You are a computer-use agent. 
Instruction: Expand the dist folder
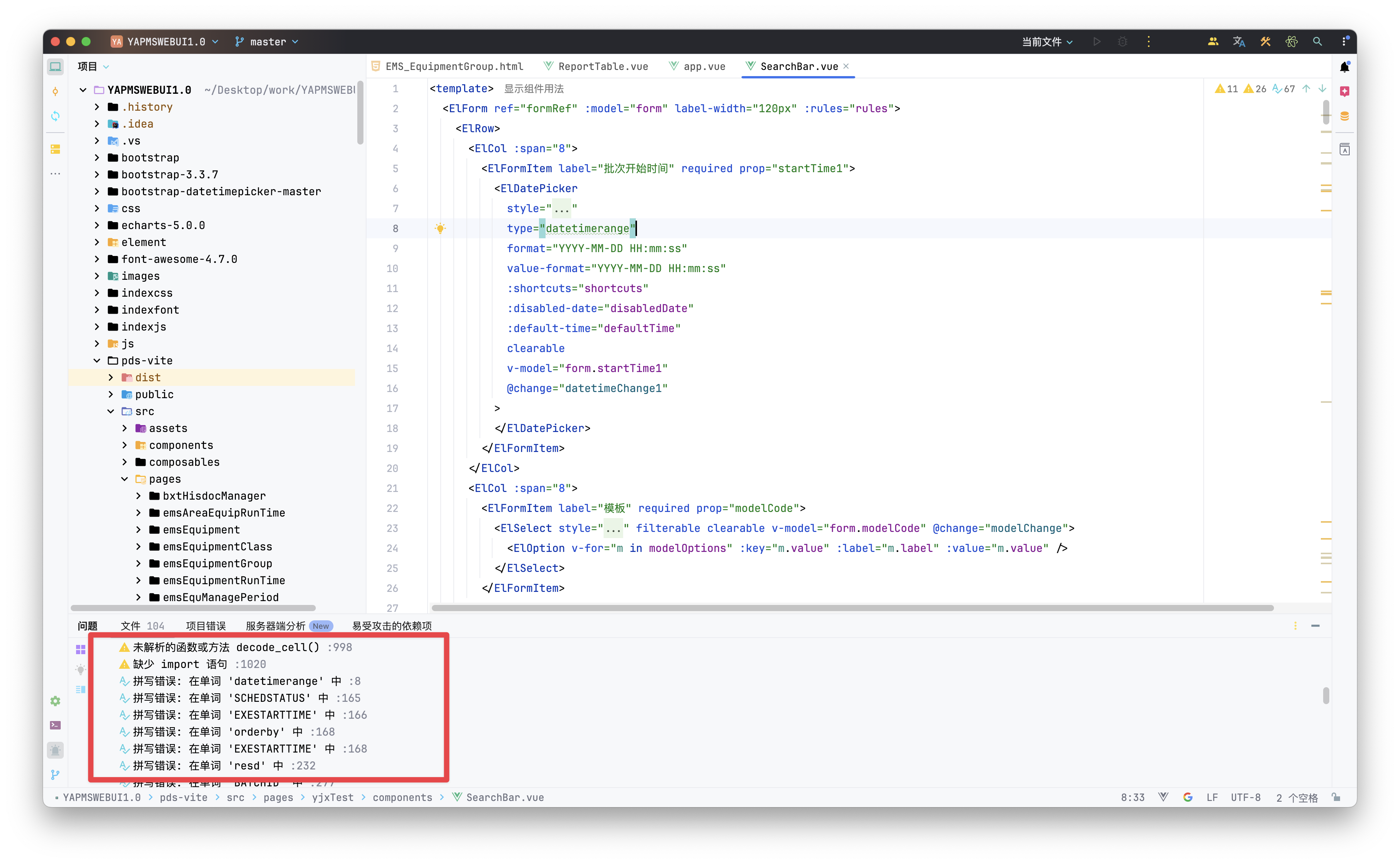[110, 378]
